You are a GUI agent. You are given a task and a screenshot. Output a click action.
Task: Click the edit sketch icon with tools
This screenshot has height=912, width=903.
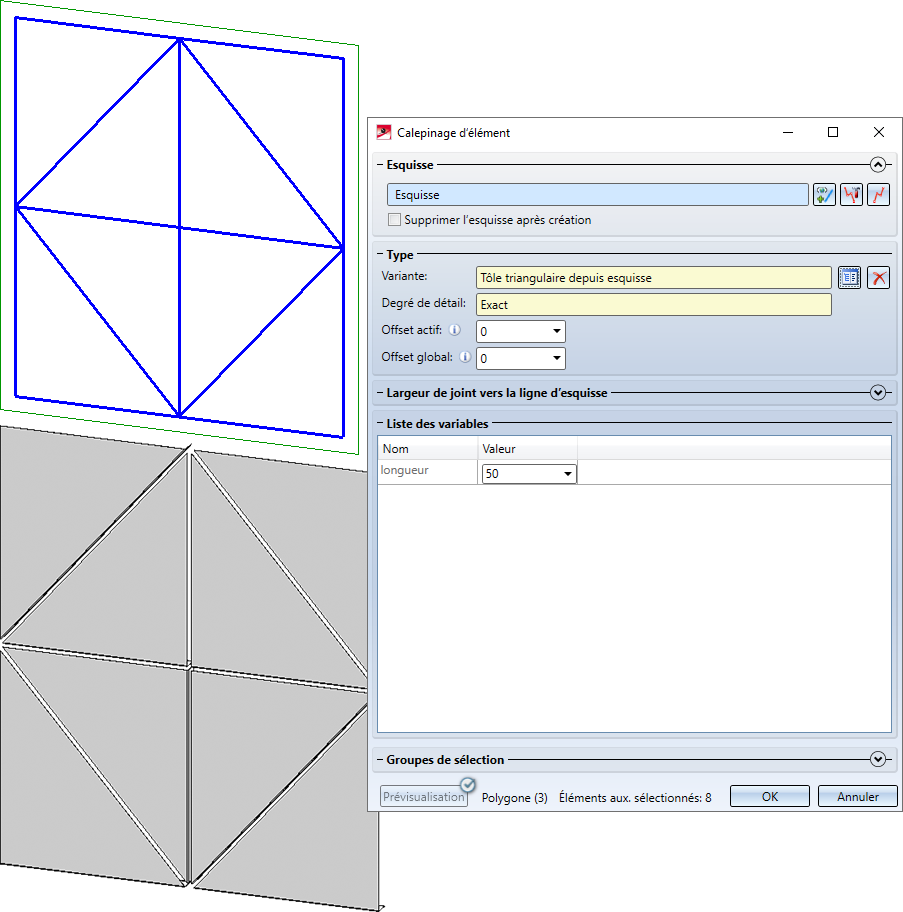click(x=851, y=195)
